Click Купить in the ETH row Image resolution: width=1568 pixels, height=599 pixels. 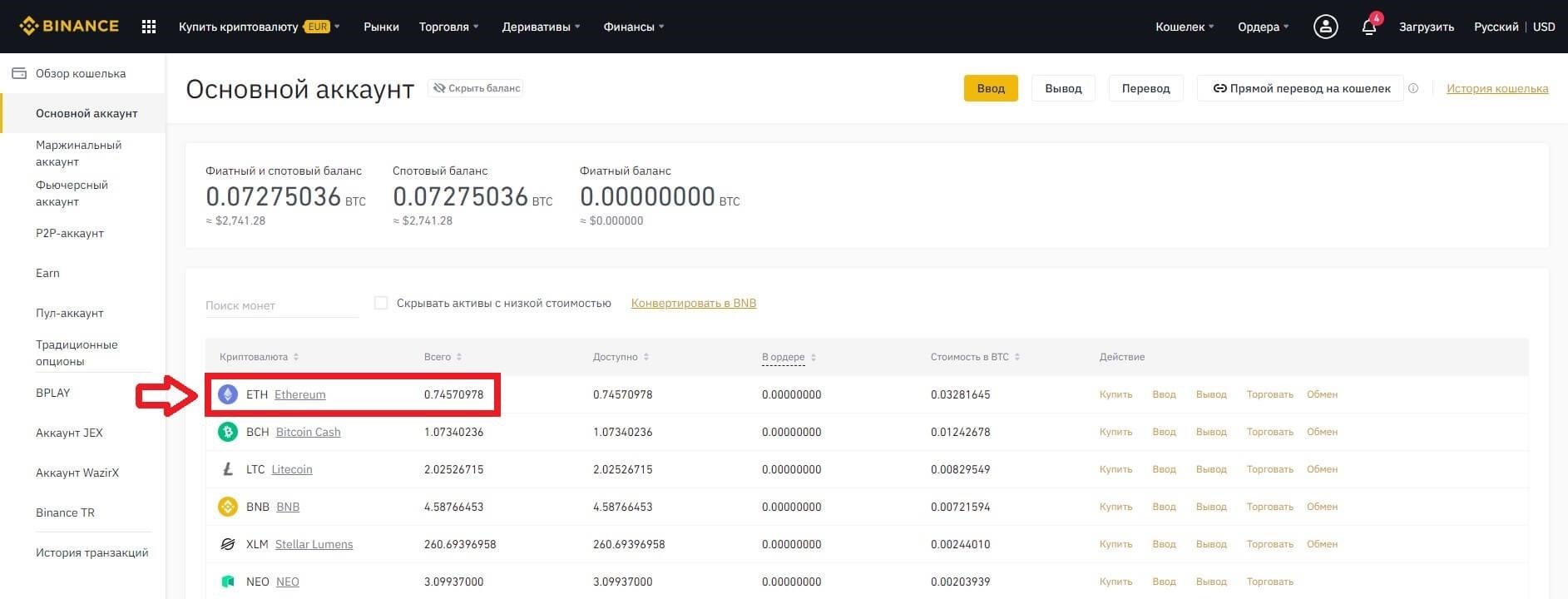pyautogui.click(x=1115, y=394)
